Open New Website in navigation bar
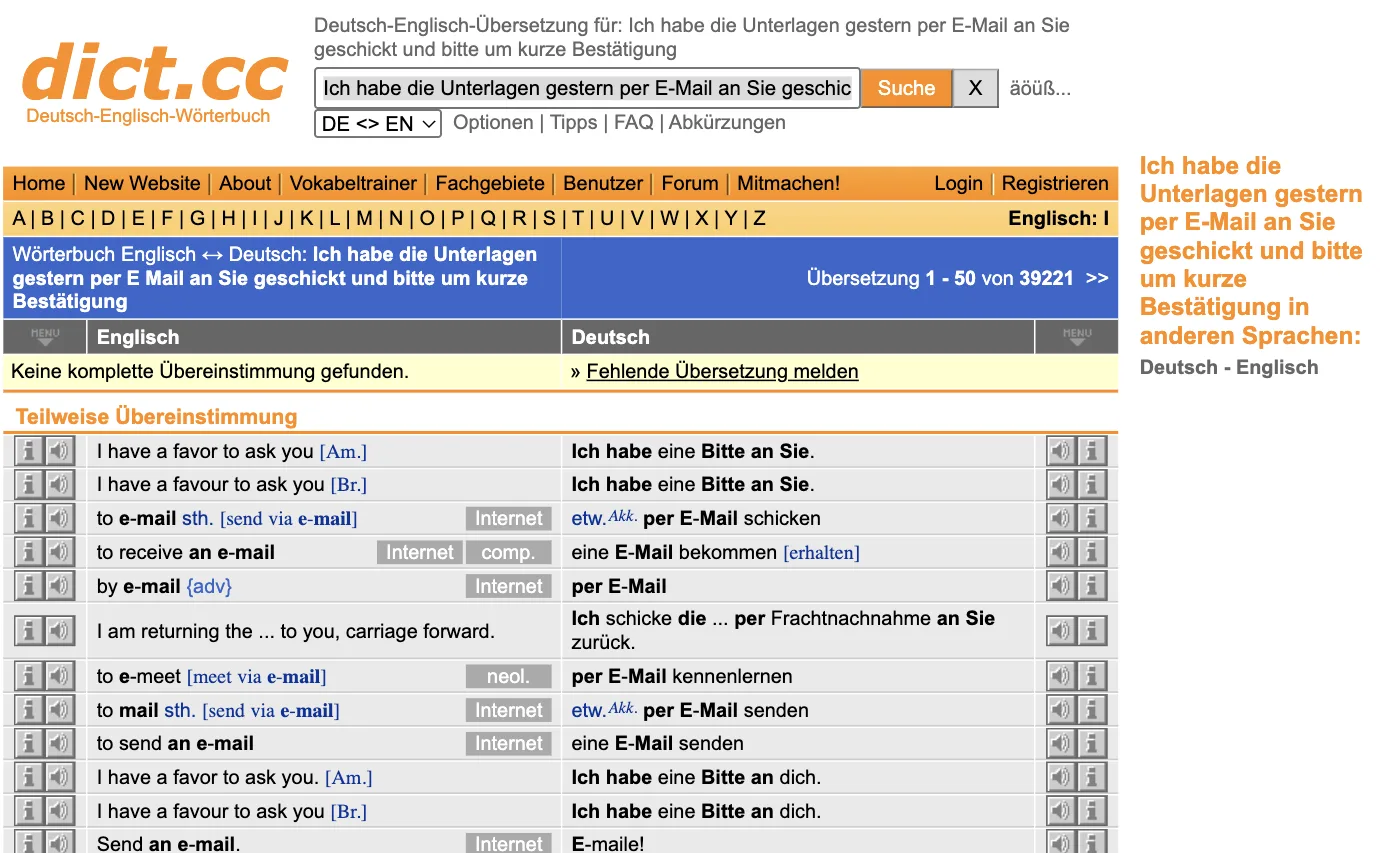Image resolution: width=1400 pixels, height=853 pixels. (142, 183)
